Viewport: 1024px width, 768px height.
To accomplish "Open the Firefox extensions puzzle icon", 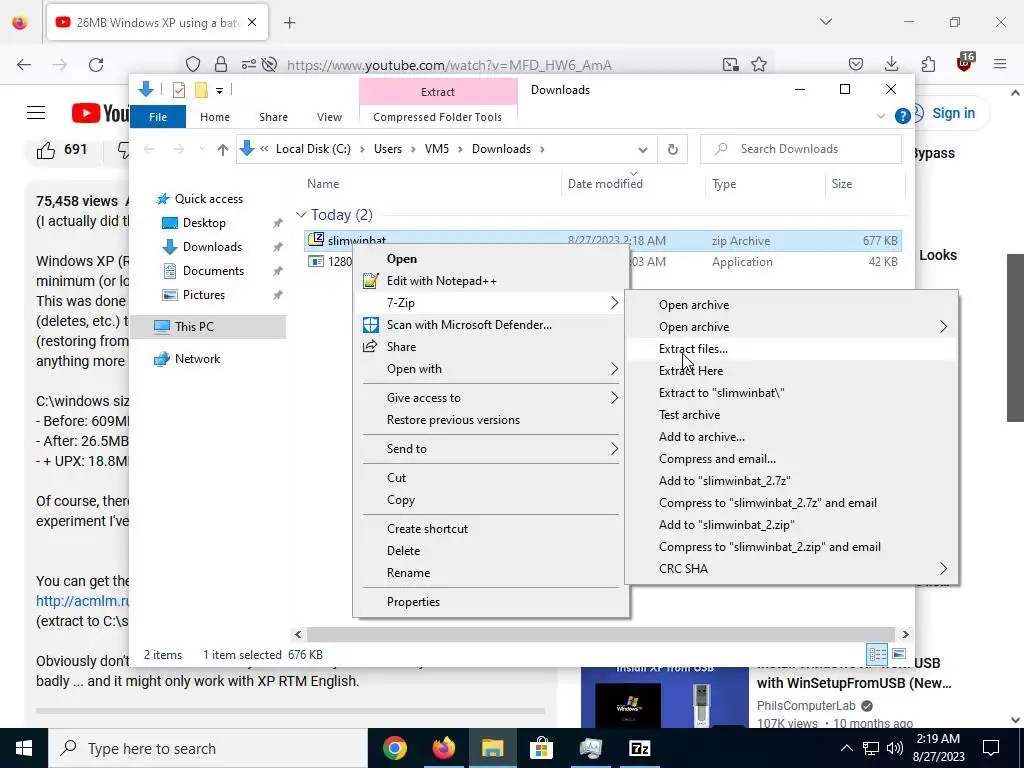I will pos(928,64).
